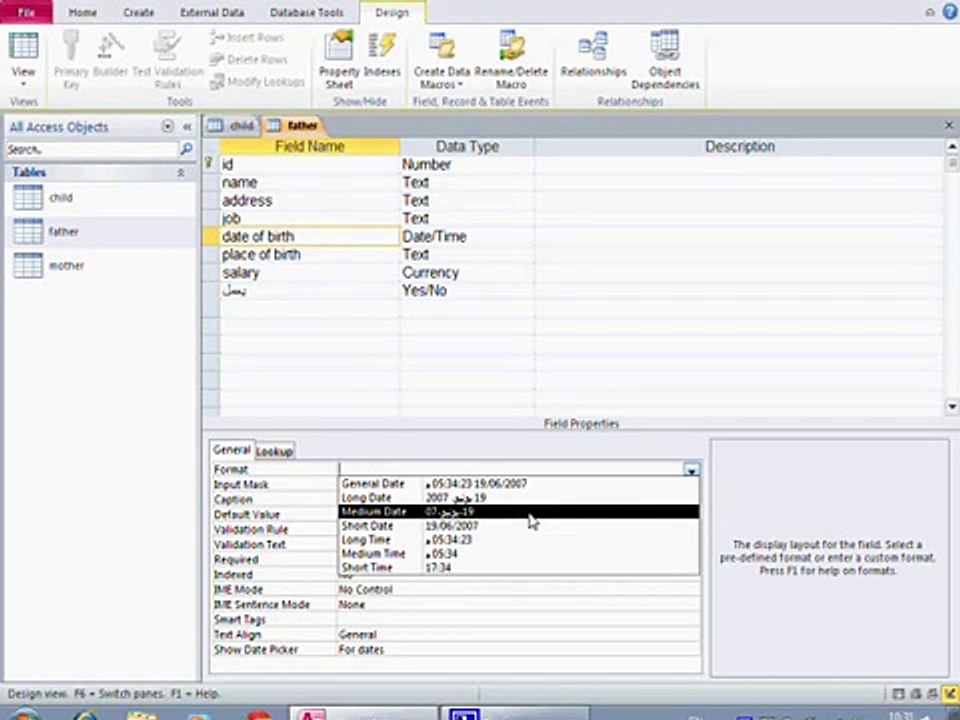Open the Format property dropdown arrow

(691, 470)
